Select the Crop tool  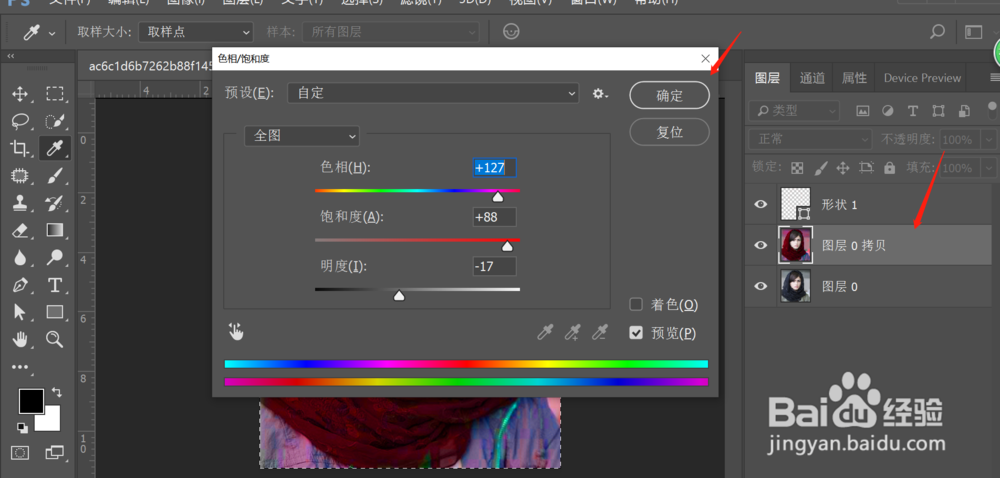click(x=20, y=148)
